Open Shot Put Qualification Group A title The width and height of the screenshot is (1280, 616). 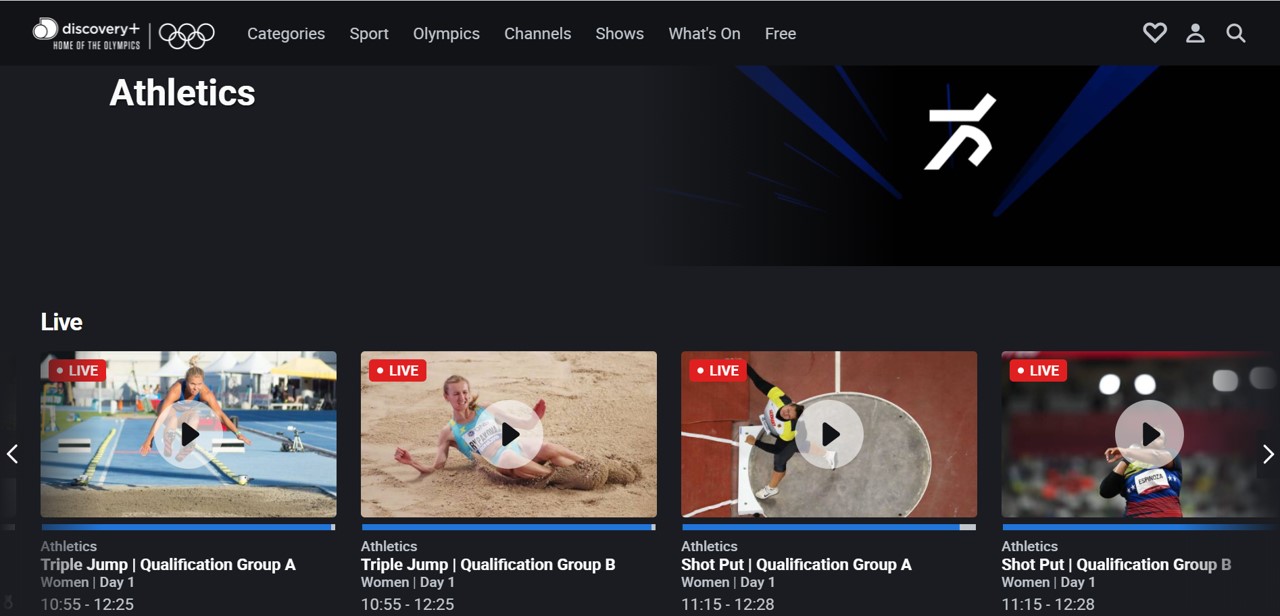point(796,564)
